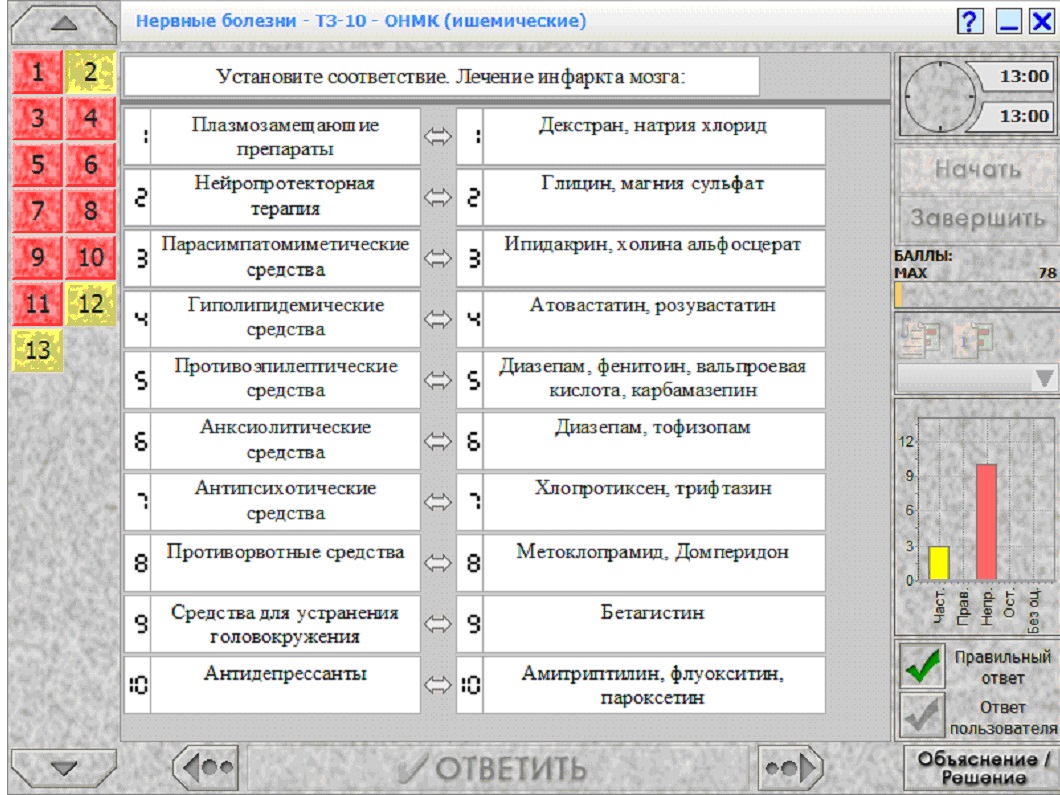Click the swap arrows beside Плазмозамещающие препараты
This screenshot has width=1060, height=795.
(x=437, y=137)
